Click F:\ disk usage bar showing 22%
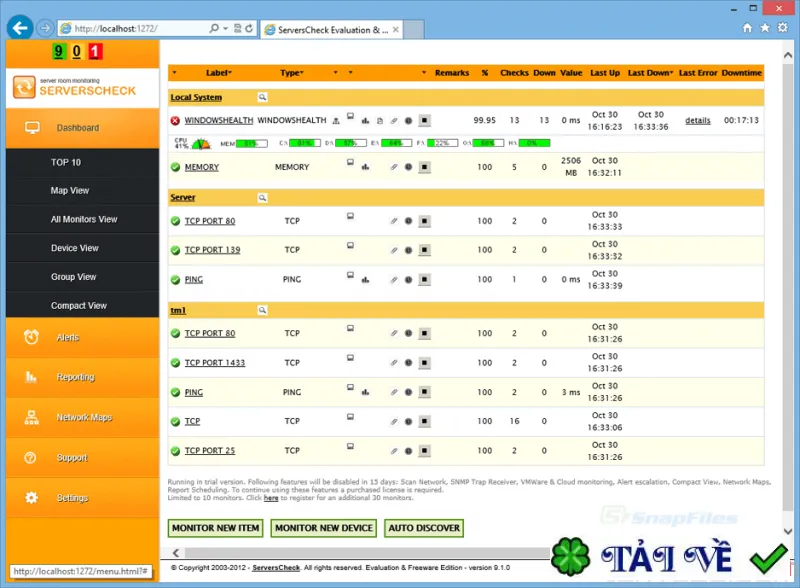 (442, 143)
